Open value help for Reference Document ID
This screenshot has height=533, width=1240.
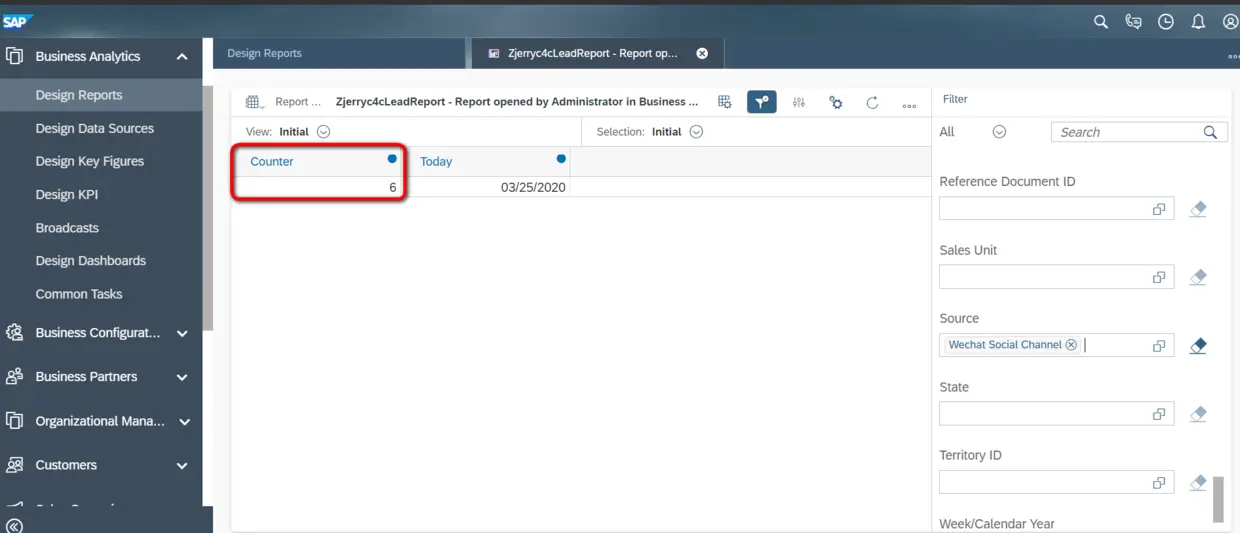pos(1159,209)
